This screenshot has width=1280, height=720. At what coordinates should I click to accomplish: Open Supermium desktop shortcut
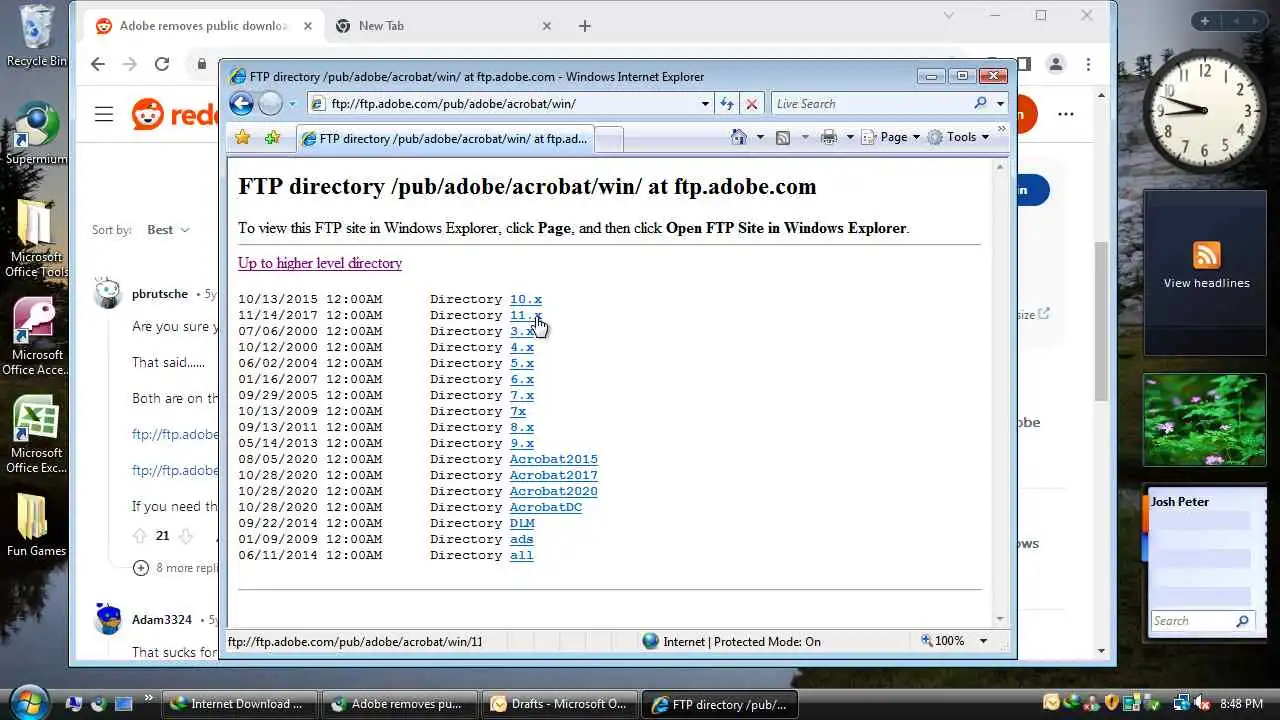tap(37, 133)
